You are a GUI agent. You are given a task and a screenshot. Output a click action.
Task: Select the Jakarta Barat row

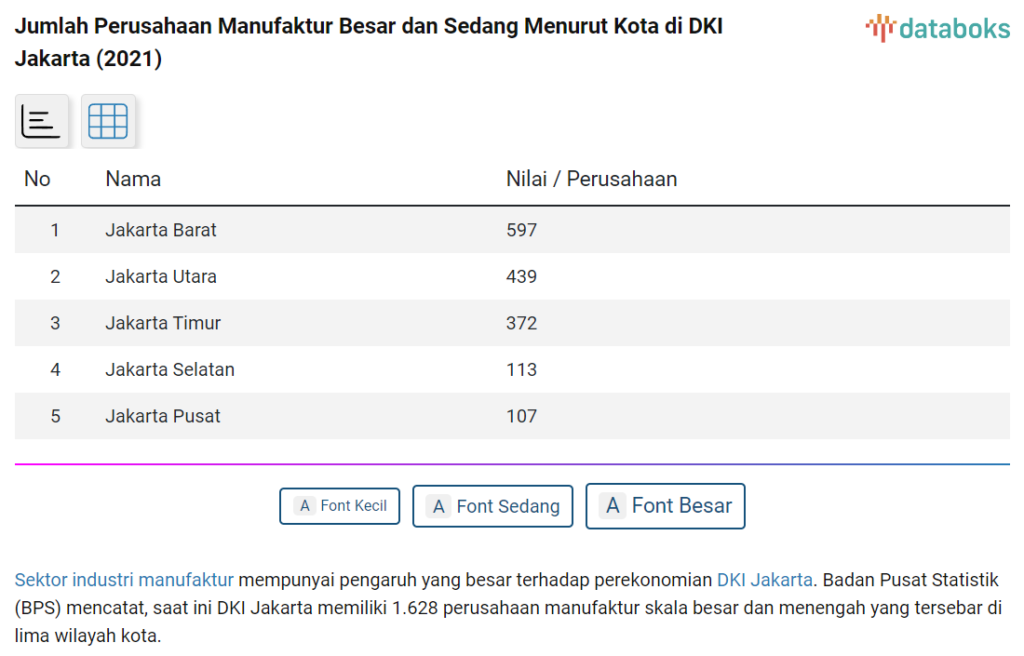pos(512,230)
